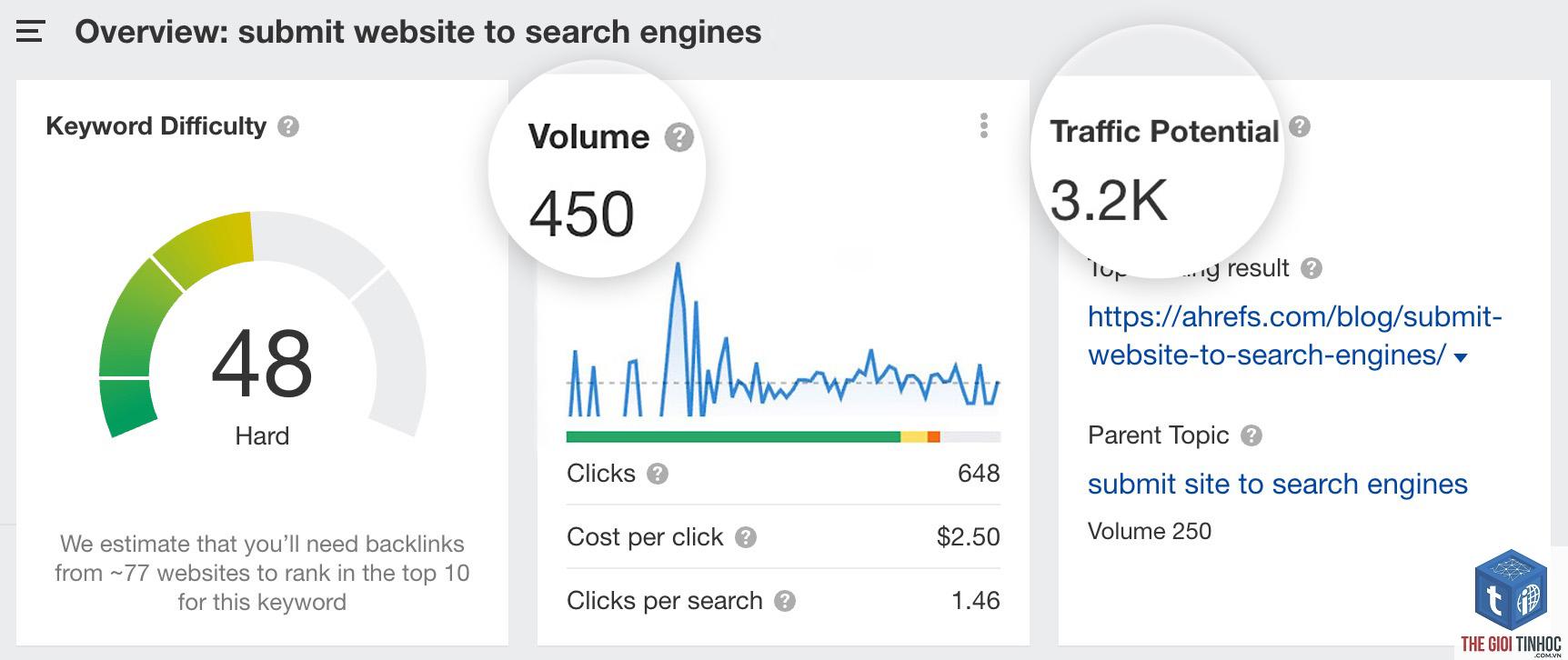The width and height of the screenshot is (1568, 660).
Task: Open help icon next to Cost per click
Action: tap(746, 537)
